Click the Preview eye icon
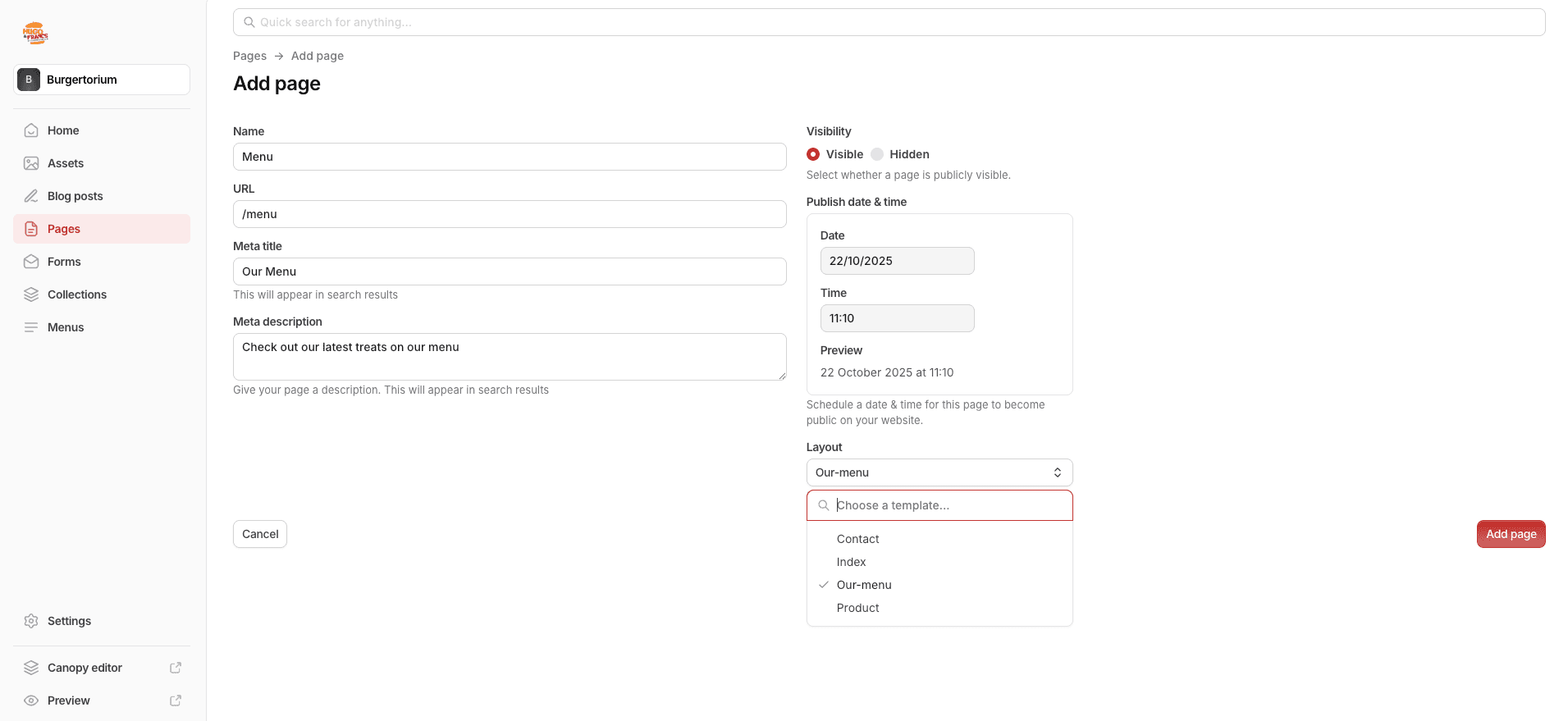Screen dimensions: 1568x721 point(31,700)
